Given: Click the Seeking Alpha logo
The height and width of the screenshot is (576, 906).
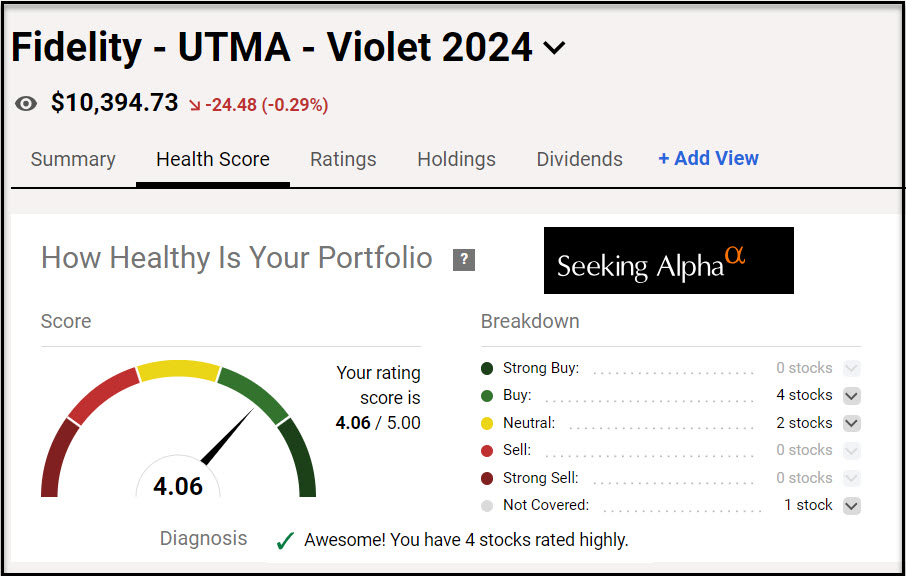Looking at the screenshot, I should coord(668,261).
